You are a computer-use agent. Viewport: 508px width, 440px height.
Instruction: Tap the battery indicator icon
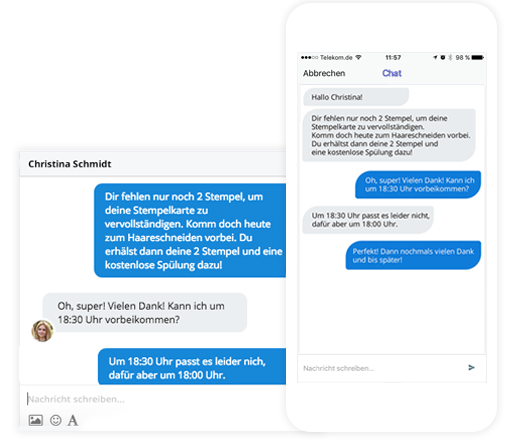click(477, 57)
